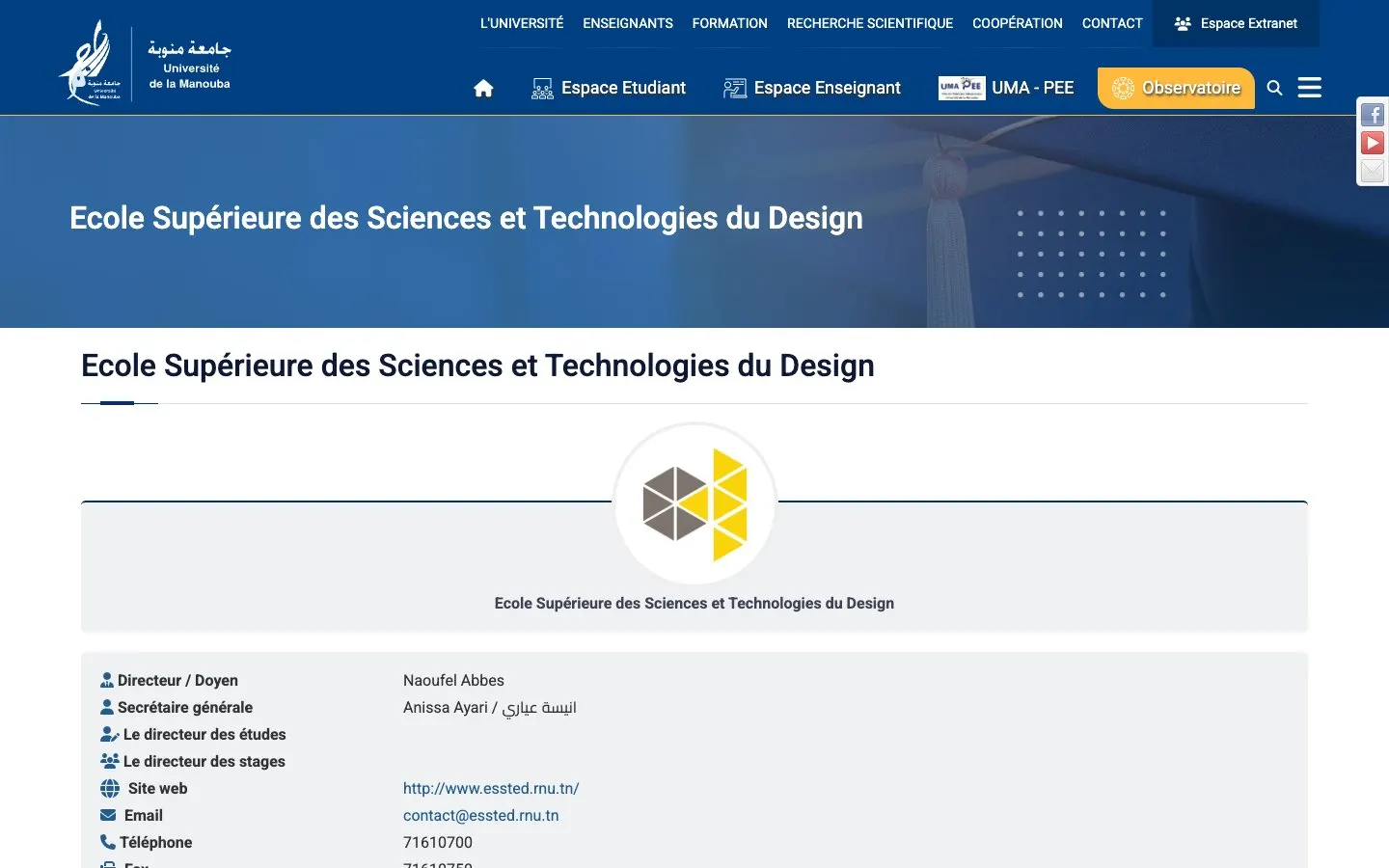1389x868 pixels.
Task: Go to Espace Enseignant
Action: coord(812,88)
